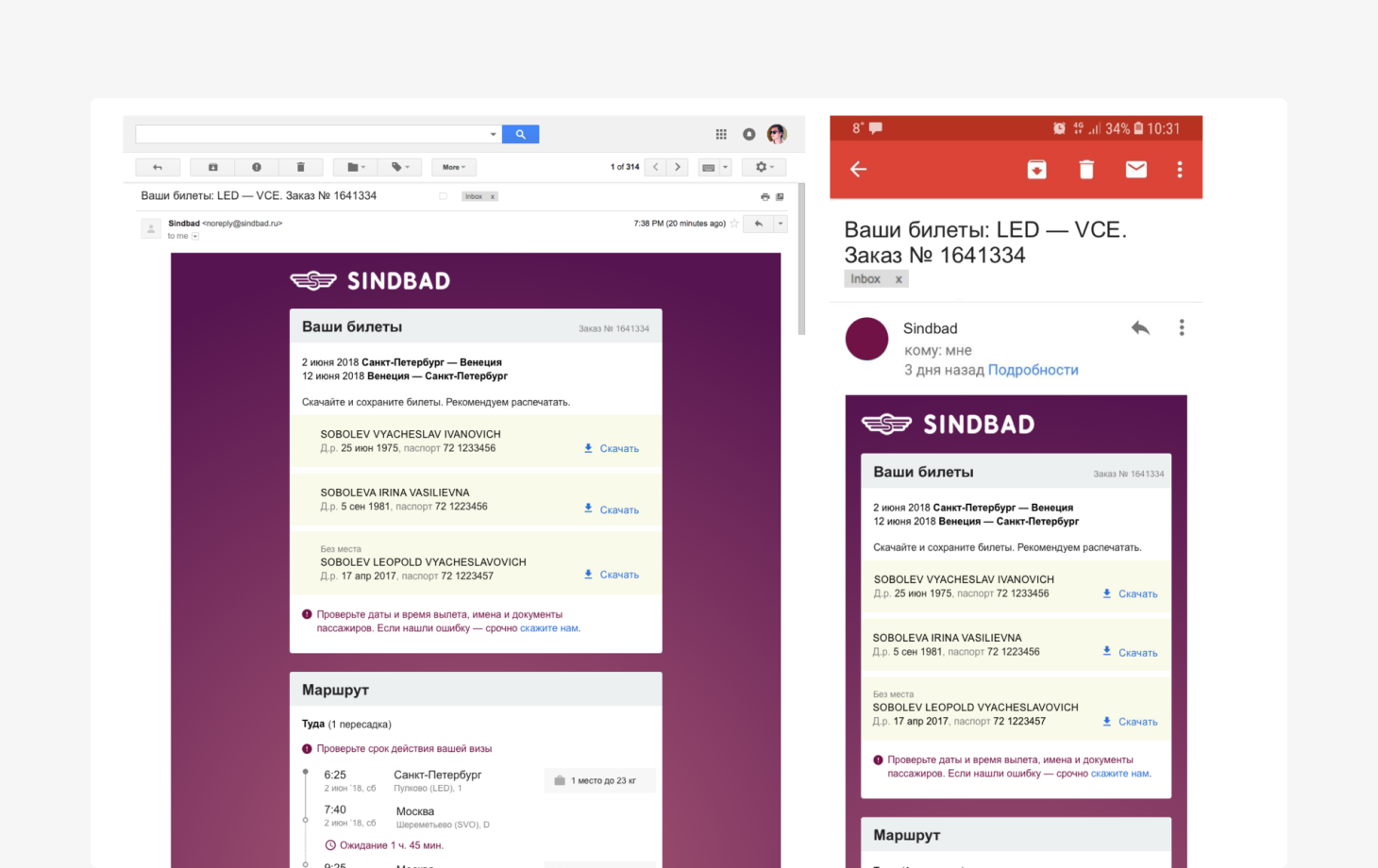The width and height of the screenshot is (1378, 868).
Task: Open the More actions dropdown
Action: 454,167
